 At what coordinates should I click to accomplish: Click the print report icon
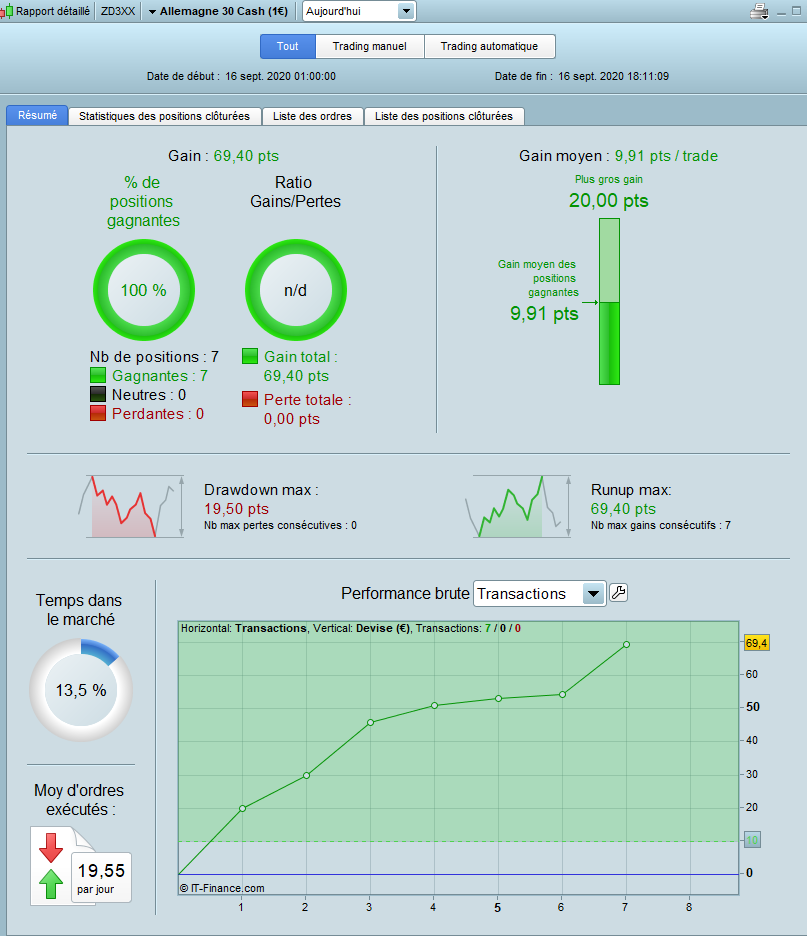[x=759, y=11]
